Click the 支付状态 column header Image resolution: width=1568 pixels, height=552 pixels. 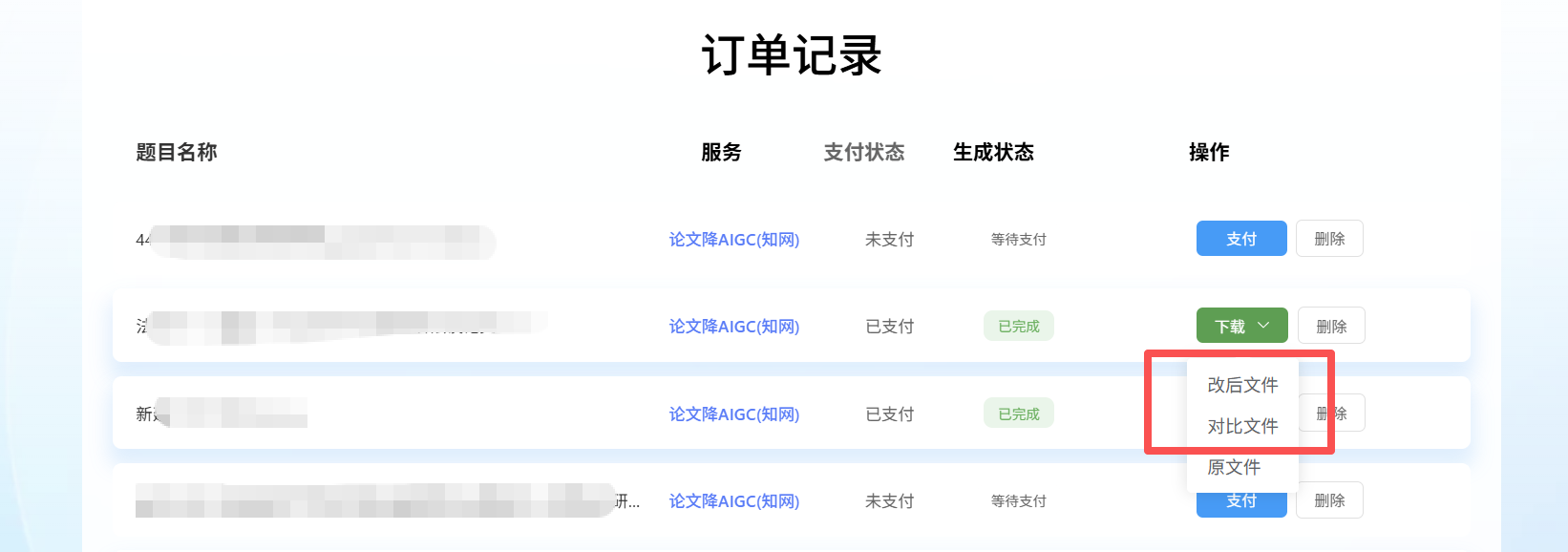(863, 153)
